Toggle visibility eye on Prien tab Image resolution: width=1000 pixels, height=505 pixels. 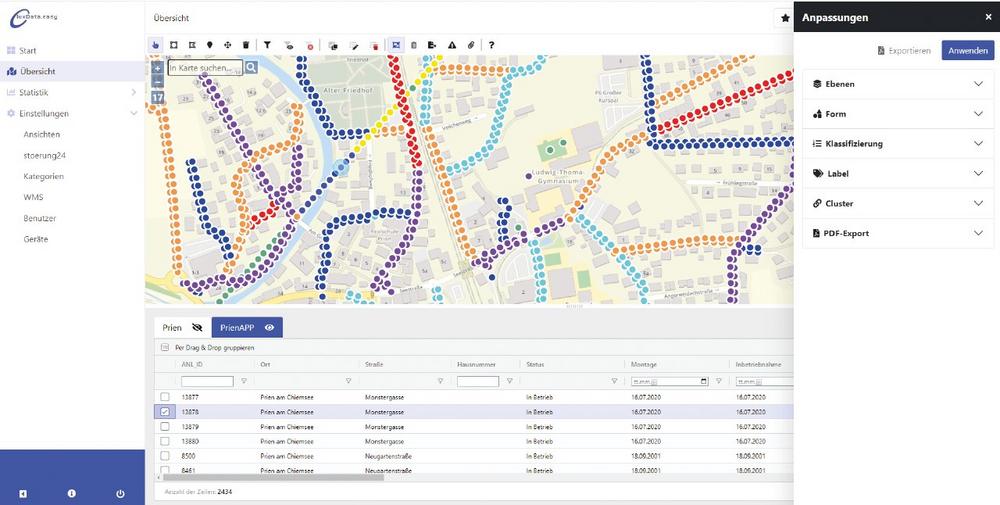[x=197, y=327]
